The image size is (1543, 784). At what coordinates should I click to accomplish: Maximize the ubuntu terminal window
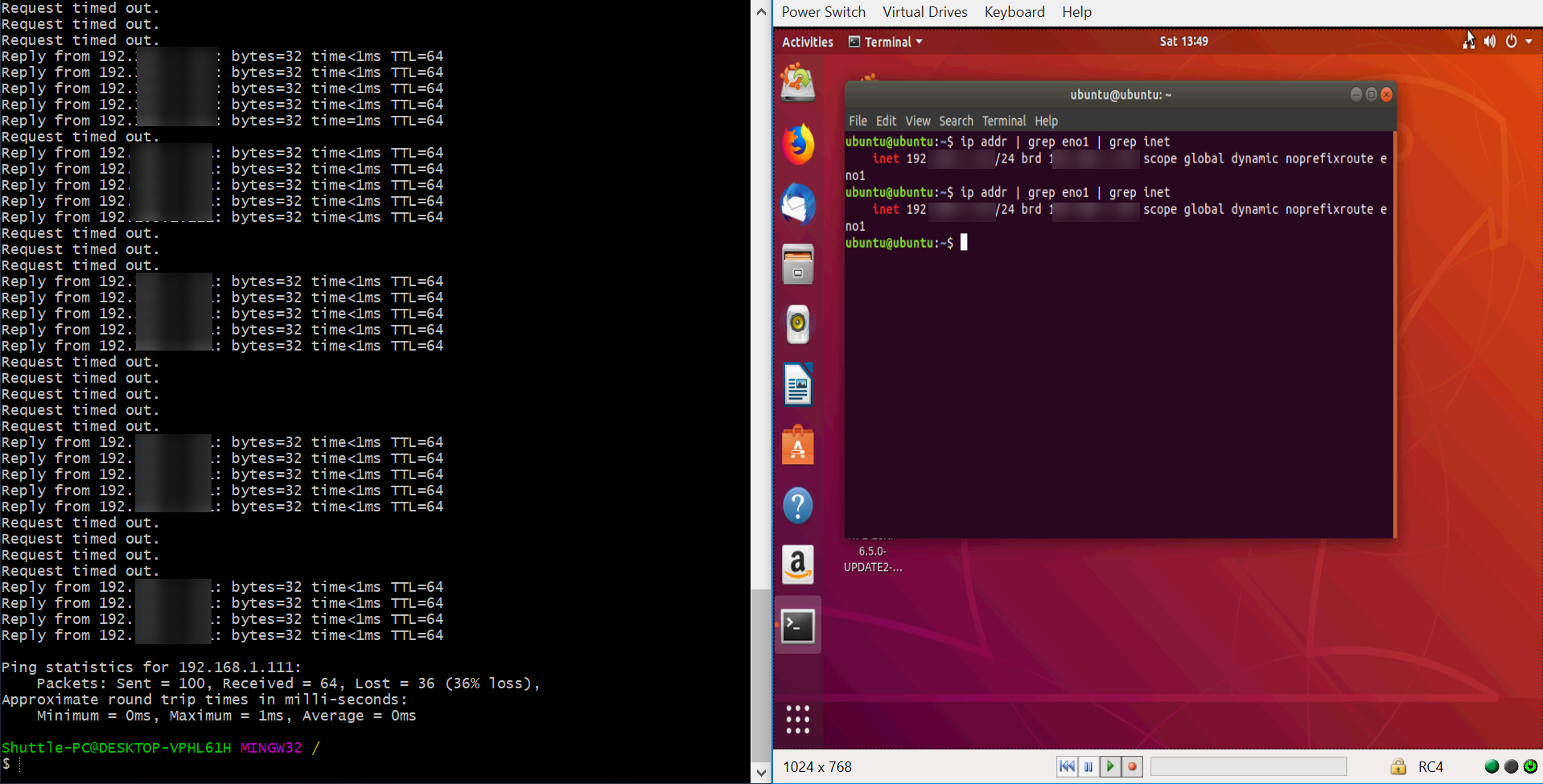point(1372,94)
